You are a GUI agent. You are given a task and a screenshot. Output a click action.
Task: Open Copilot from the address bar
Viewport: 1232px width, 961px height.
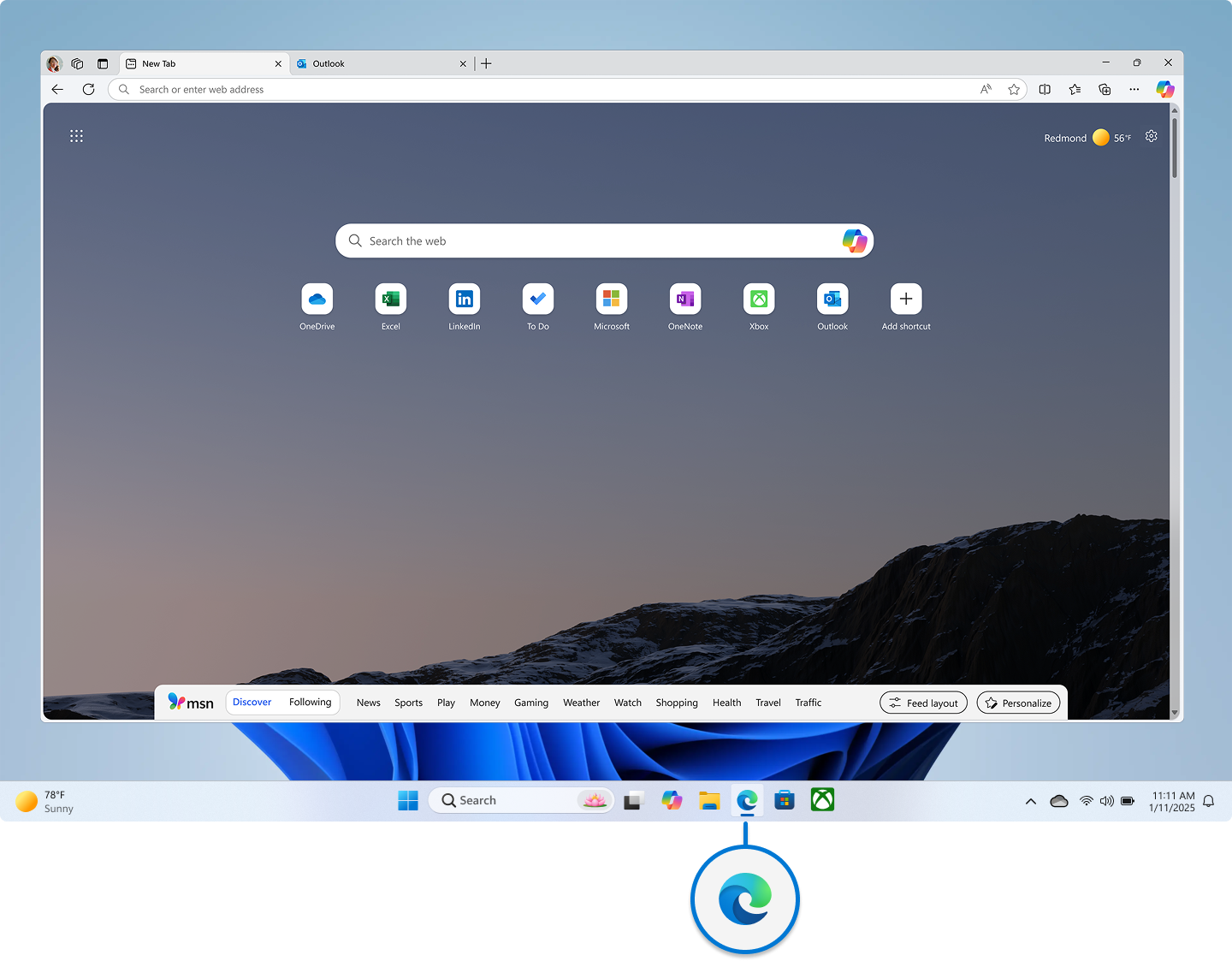(x=1165, y=89)
